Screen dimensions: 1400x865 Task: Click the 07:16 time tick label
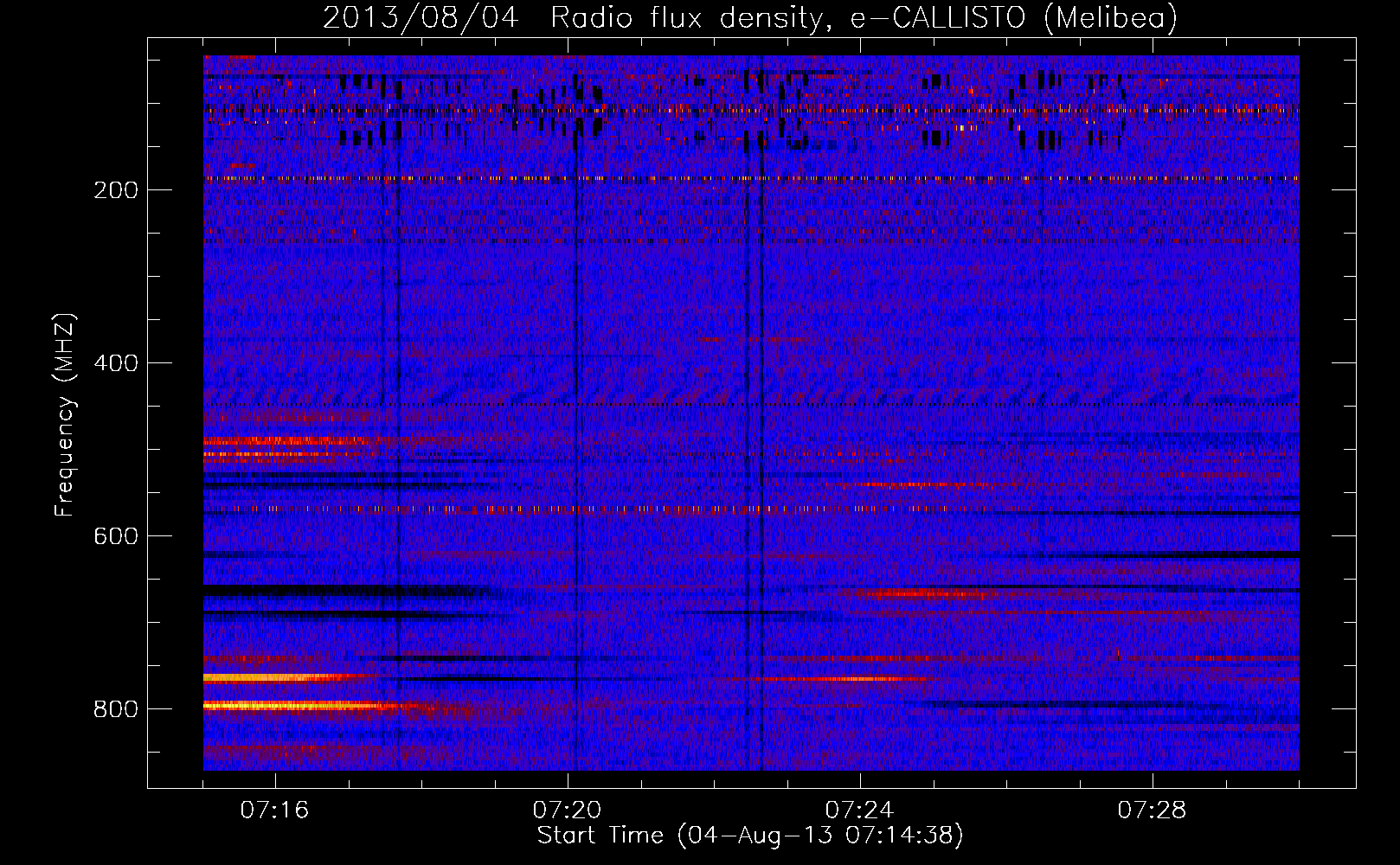[x=274, y=811]
